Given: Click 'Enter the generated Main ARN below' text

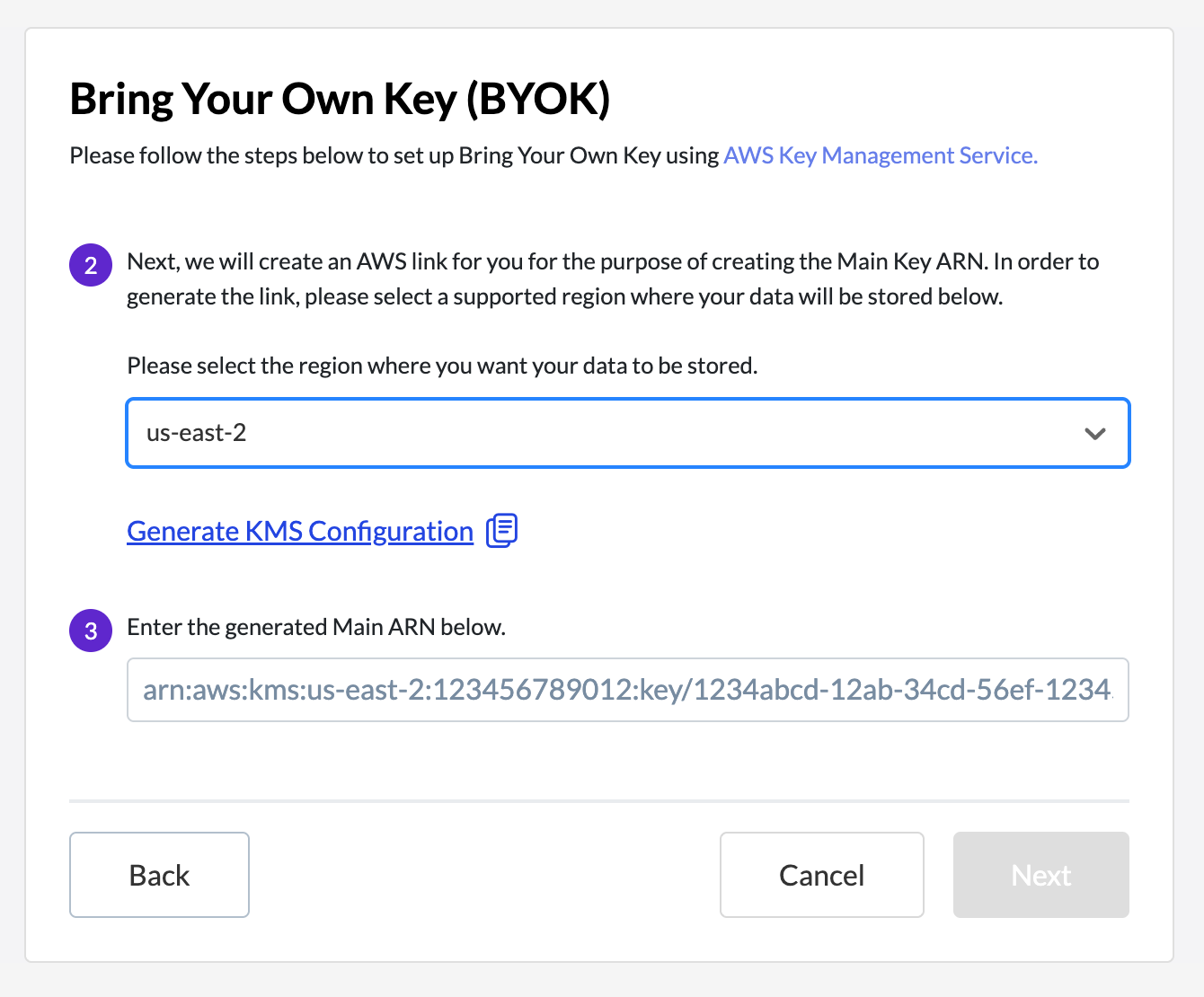Looking at the screenshot, I should 316,627.
